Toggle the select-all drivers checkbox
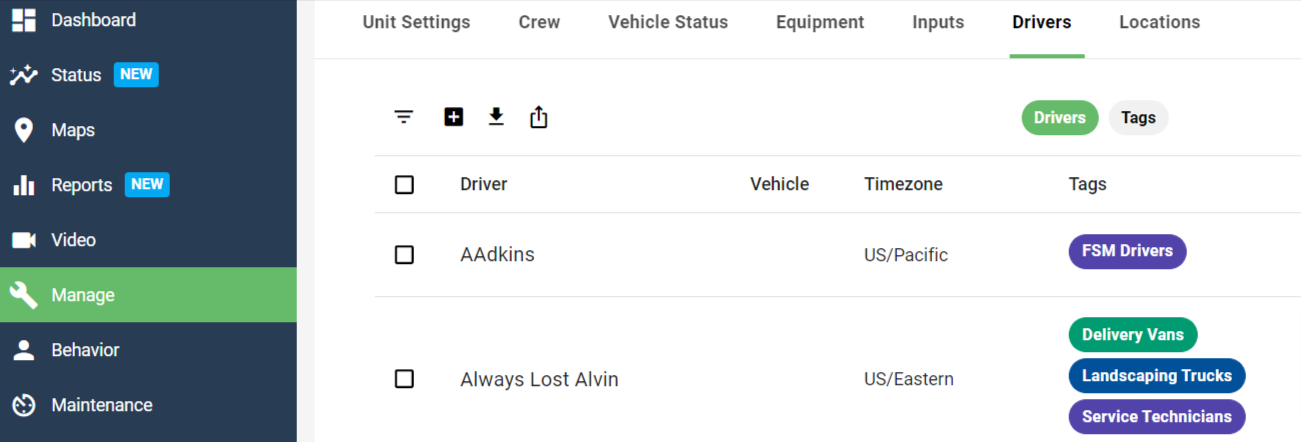Image resolution: width=1301 pixels, height=442 pixels. pos(404,184)
